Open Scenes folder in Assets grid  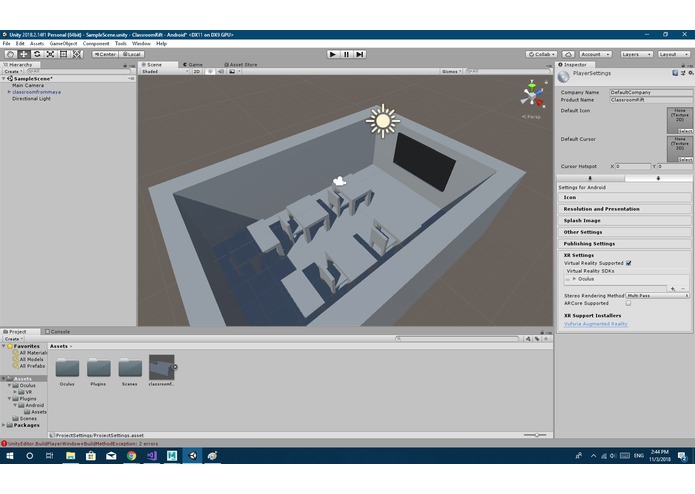(x=130, y=370)
